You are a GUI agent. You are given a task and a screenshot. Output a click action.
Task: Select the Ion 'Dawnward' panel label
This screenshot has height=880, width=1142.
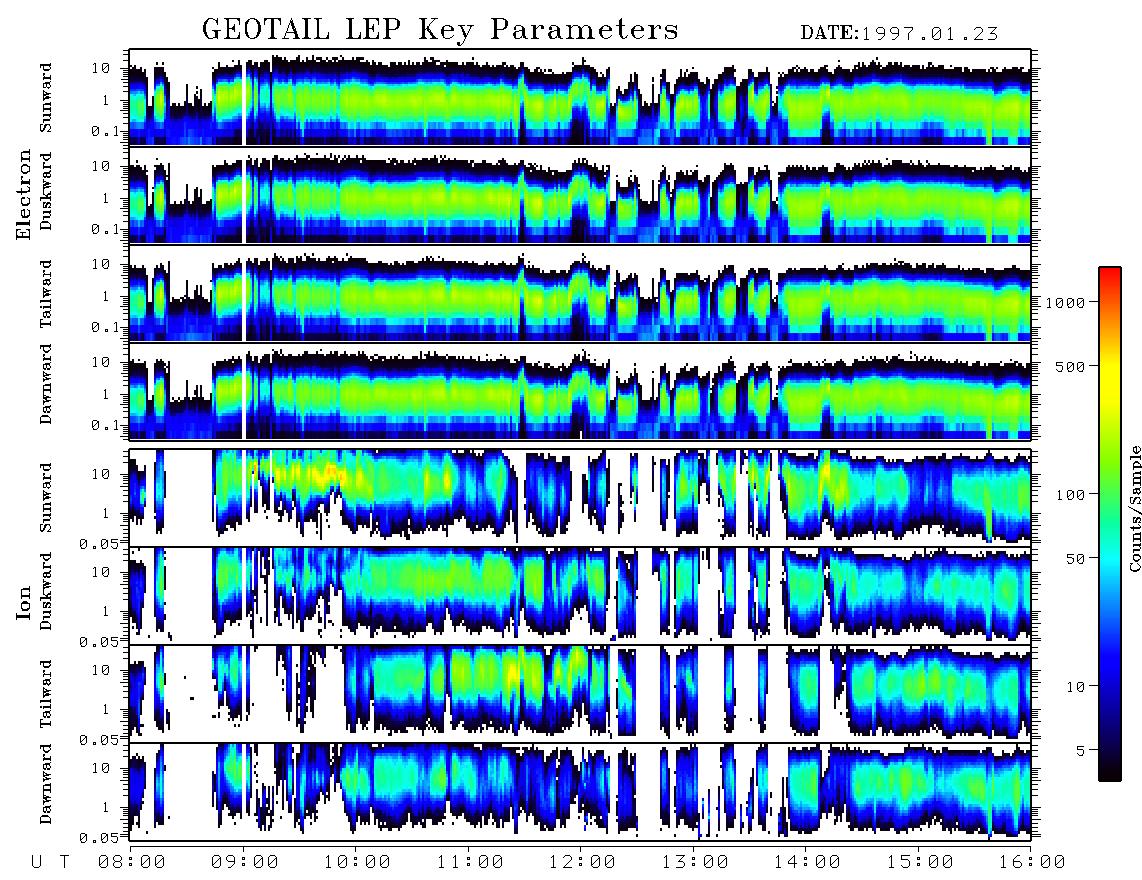click(x=46, y=784)
